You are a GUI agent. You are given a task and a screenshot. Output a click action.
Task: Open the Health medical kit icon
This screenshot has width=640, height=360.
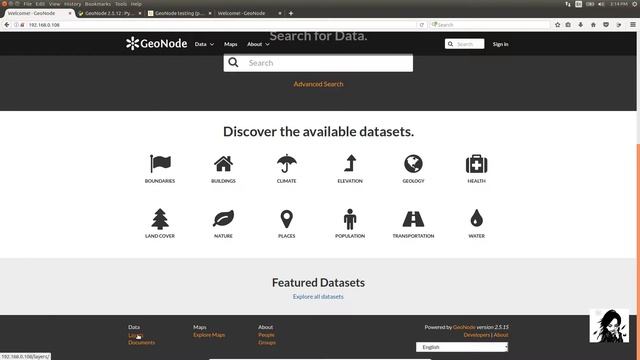click(476, 164)
